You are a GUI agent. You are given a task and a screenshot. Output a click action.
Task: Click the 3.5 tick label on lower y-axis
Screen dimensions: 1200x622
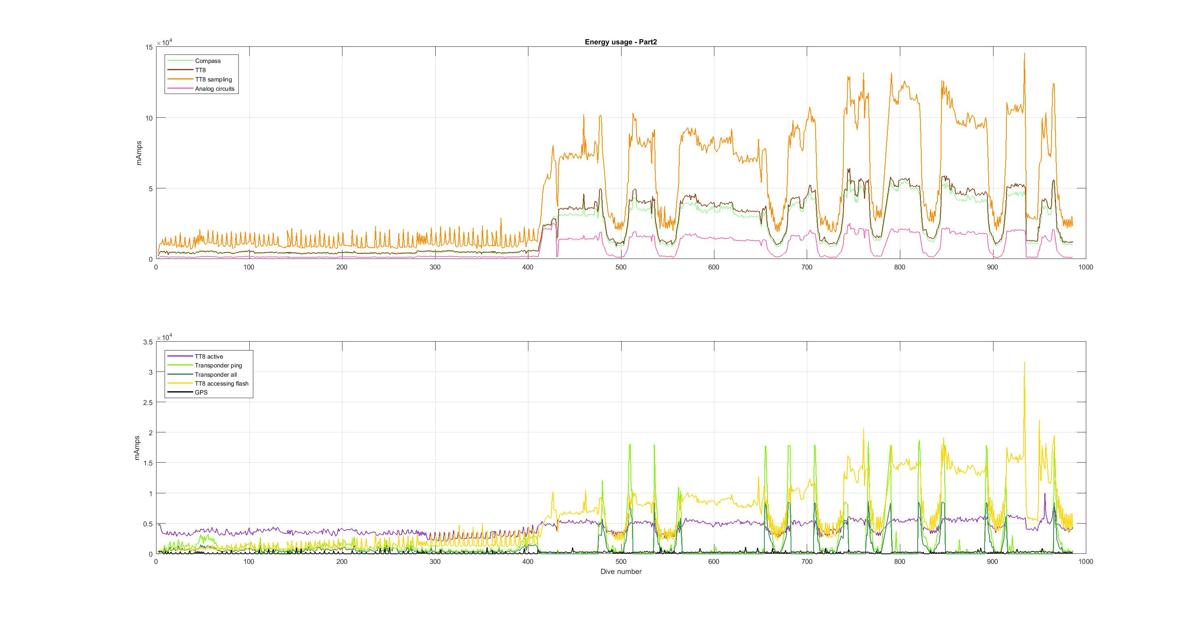(147, 342)
